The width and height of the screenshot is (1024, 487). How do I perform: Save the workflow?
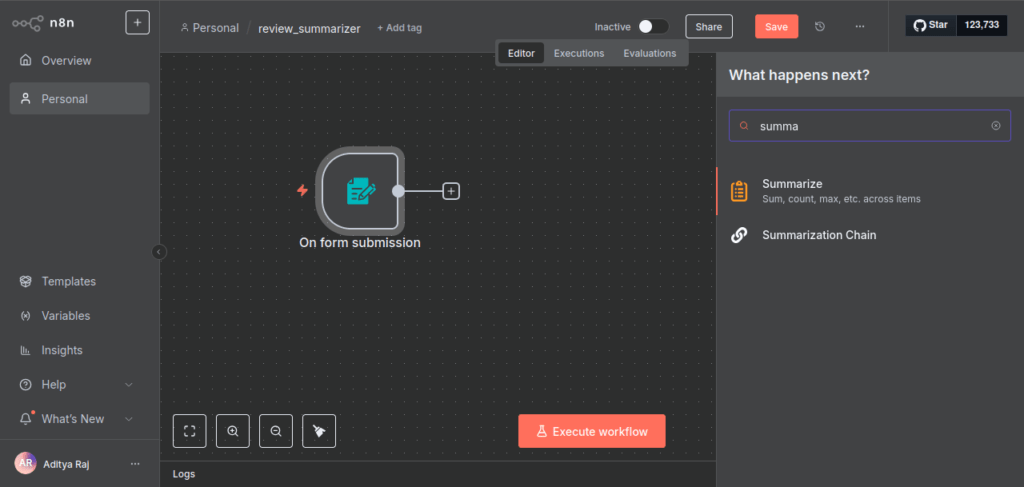coord(776,27)
